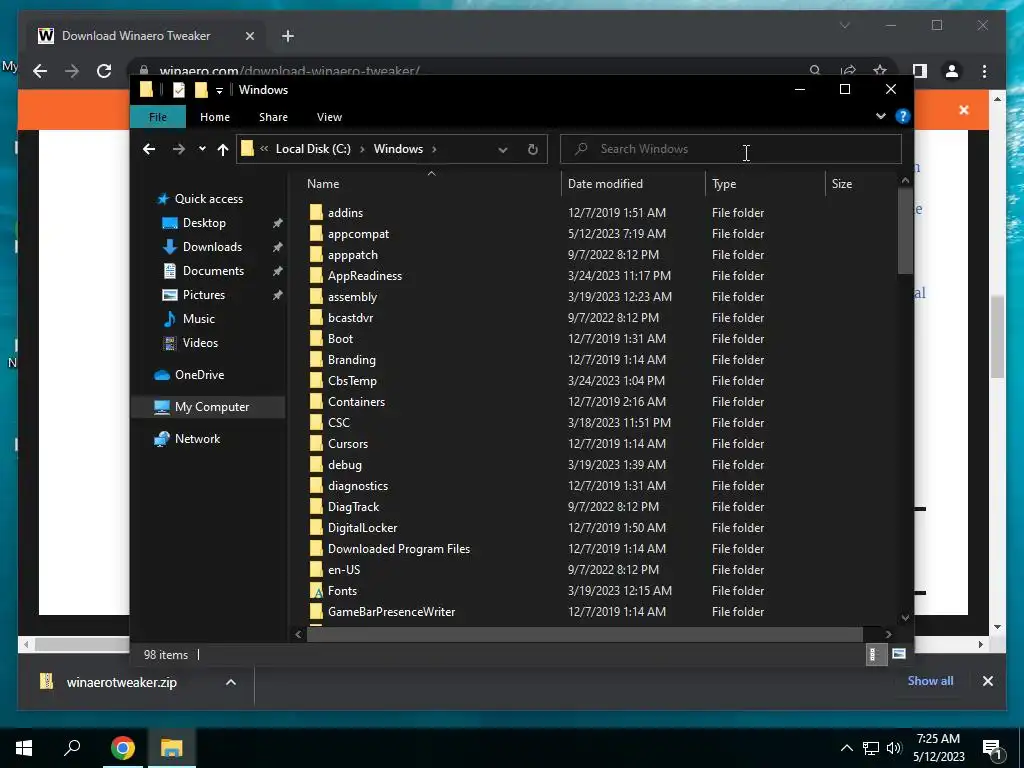This screenshot has height=768, width=1024.
Task: Open Pictures in navigation pane
Action: (203, 295)
